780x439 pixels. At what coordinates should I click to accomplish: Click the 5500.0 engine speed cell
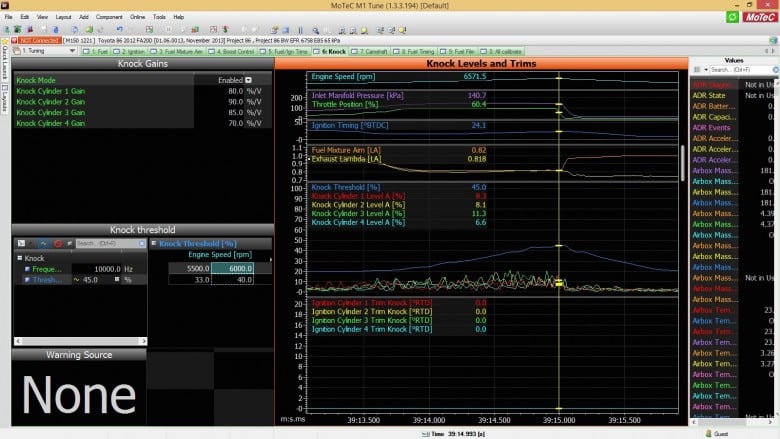tap(190, 268)
